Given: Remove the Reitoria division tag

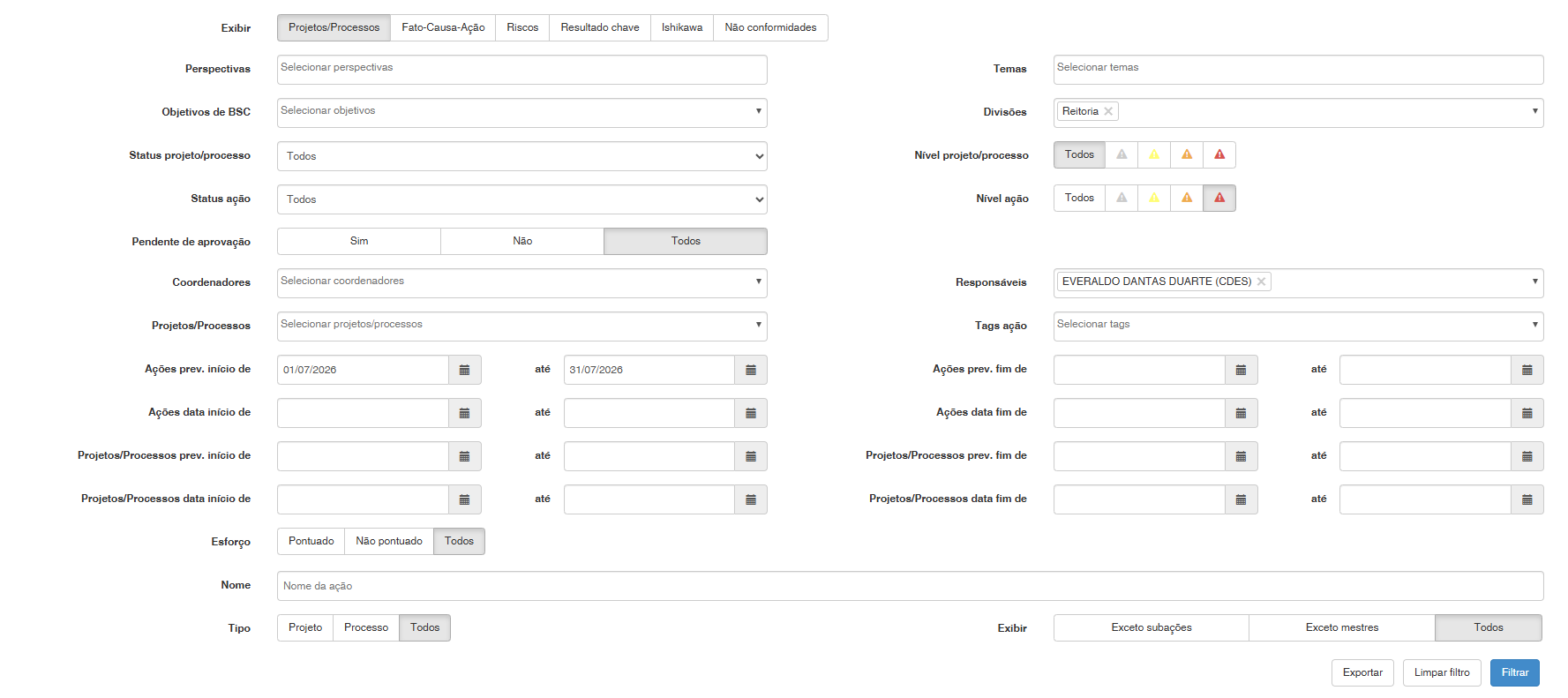Looking at the screenshot, I should 1108,111.
